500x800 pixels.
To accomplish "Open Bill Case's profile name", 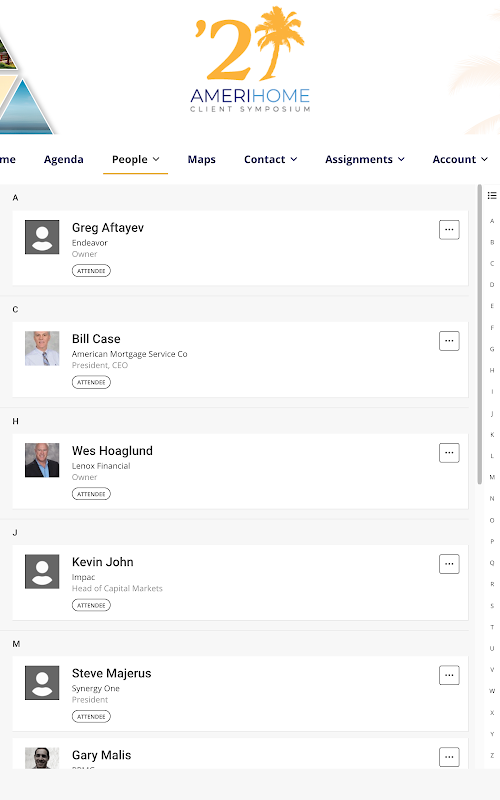I will [96, 339].
